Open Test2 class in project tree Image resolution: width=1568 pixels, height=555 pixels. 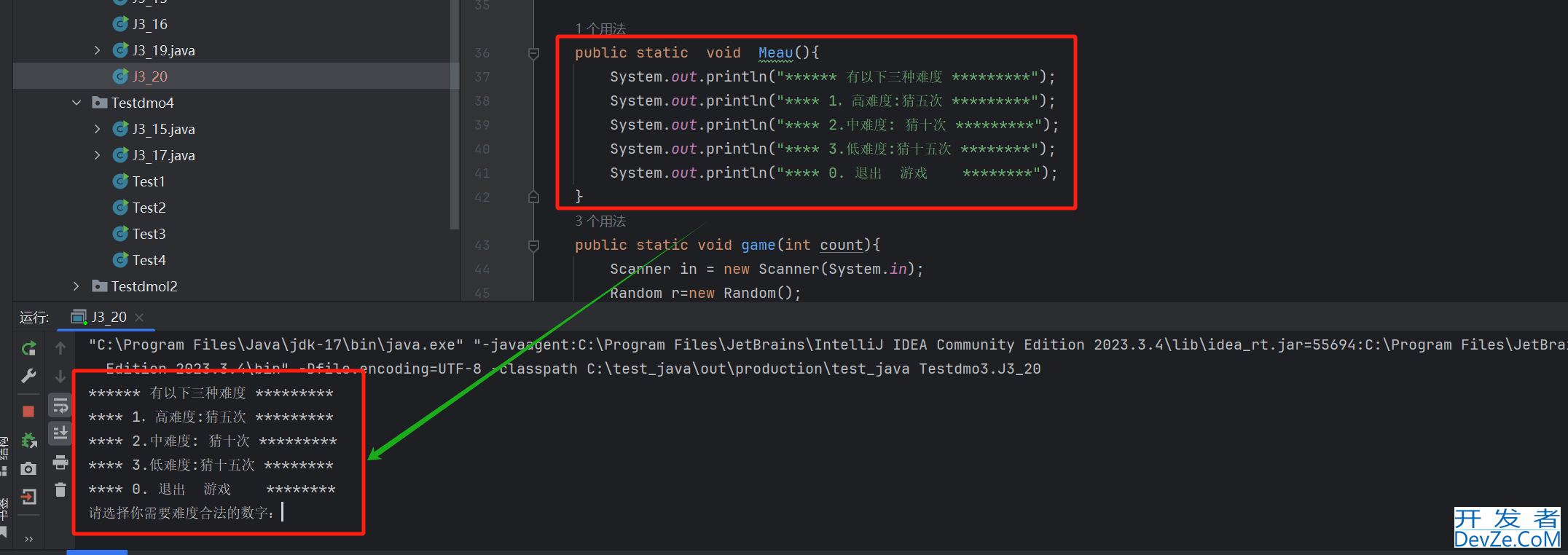point(149,208)
